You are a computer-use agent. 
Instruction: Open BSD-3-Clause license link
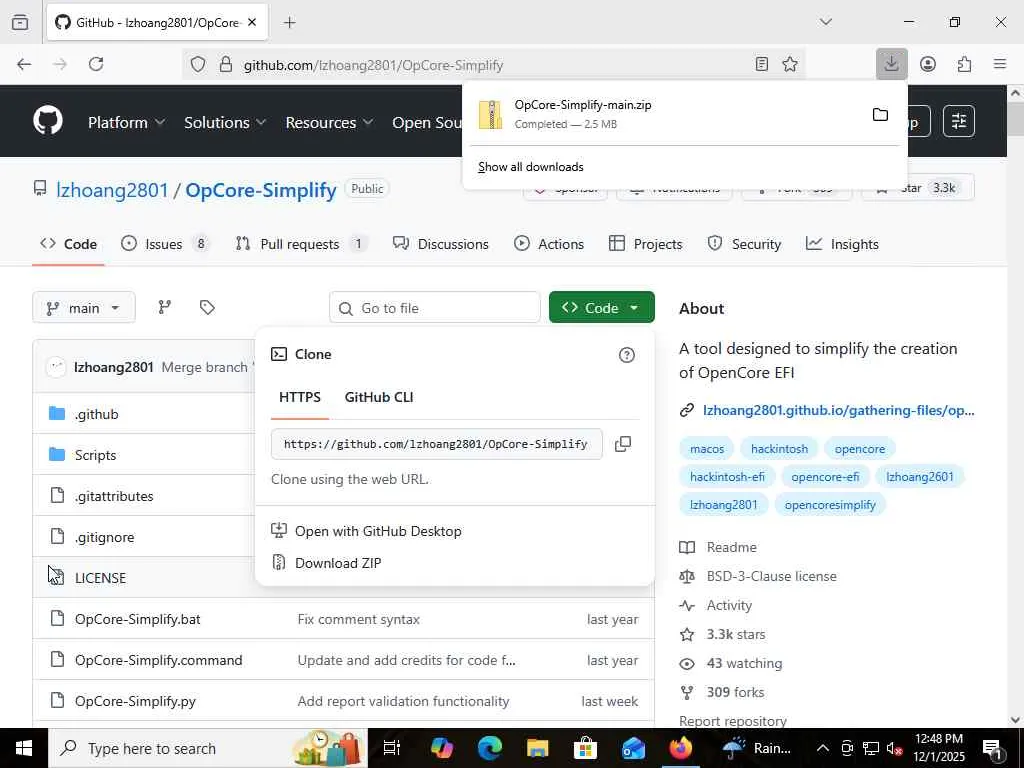pos(771,576)
